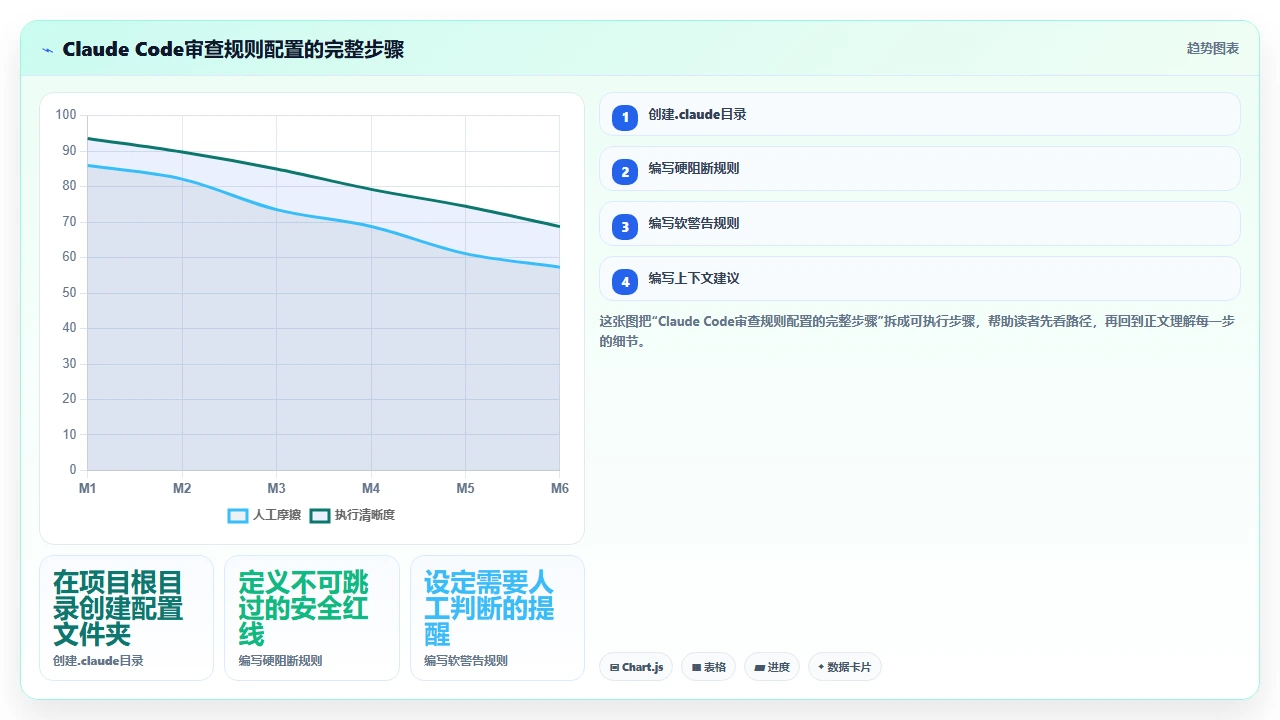Toggle the 人工摩擦 legend color box

238,515
